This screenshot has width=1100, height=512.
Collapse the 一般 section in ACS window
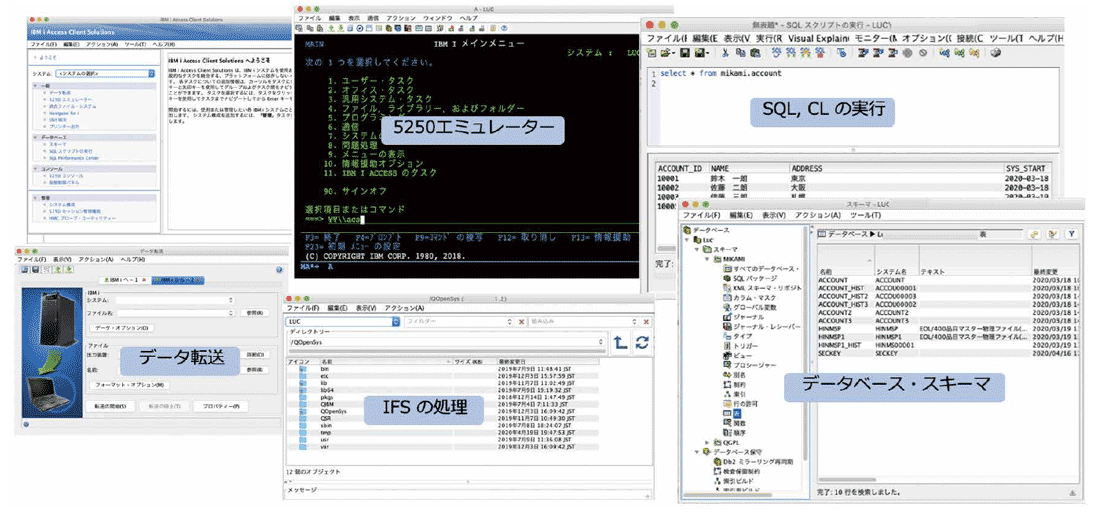[36, 86]
